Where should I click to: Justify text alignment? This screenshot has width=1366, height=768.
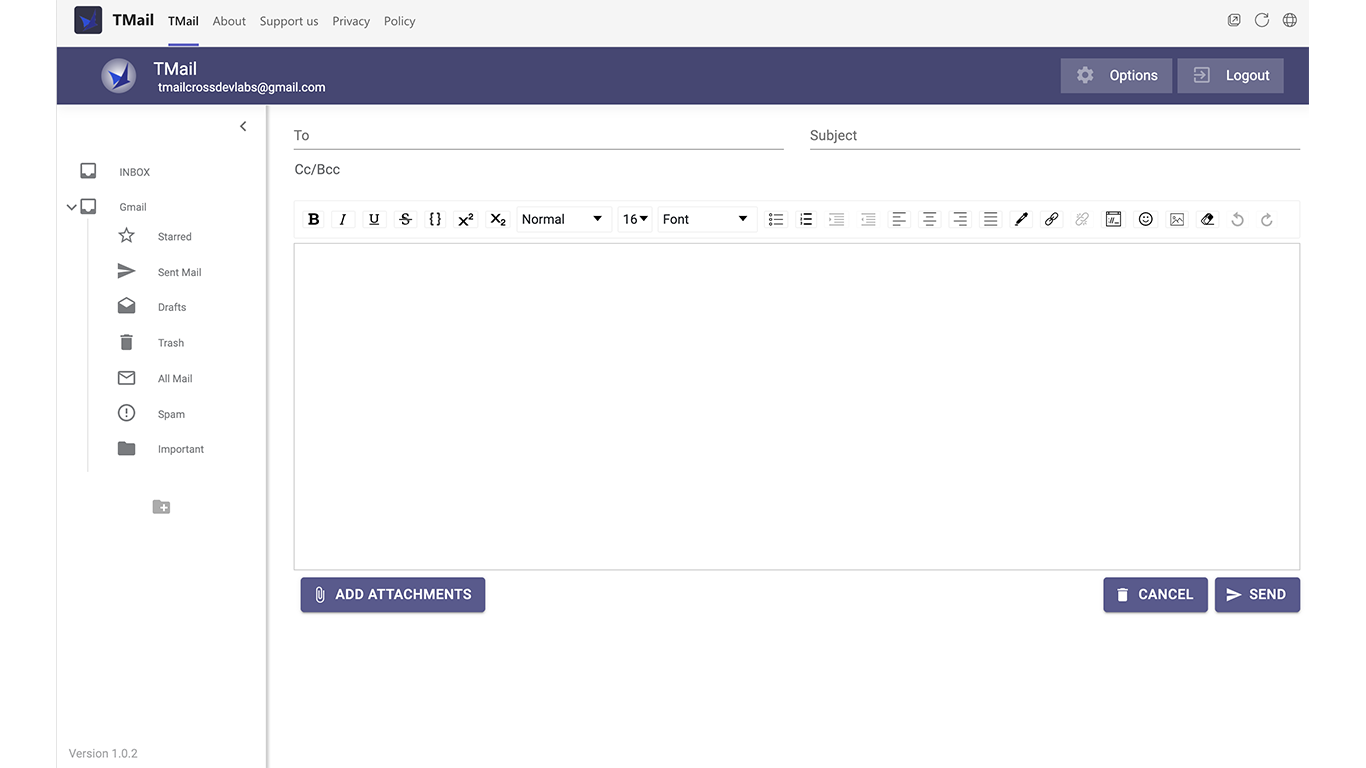(990, 219)
